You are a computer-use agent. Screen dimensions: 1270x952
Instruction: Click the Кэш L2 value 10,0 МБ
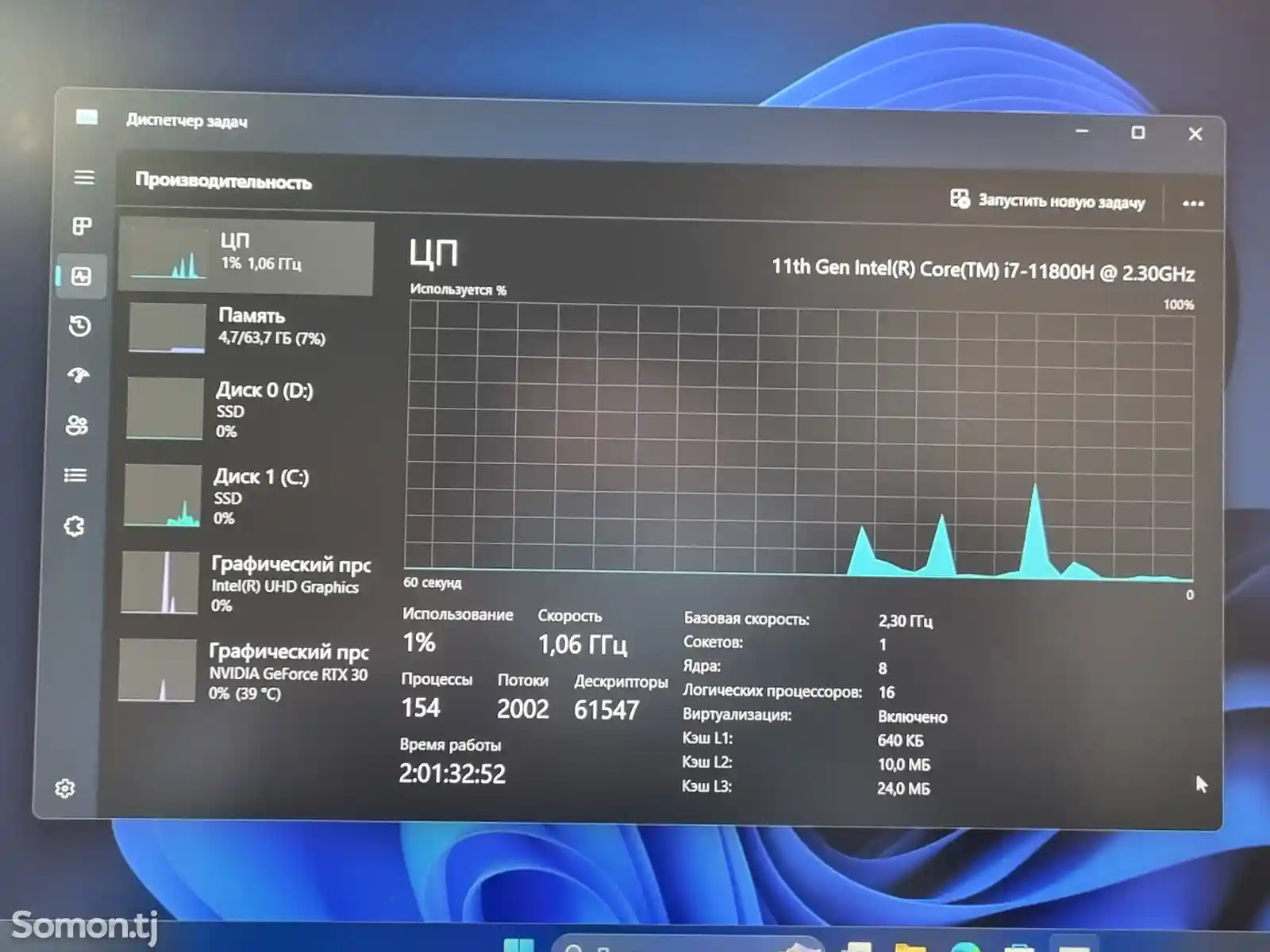coord(903,765)
